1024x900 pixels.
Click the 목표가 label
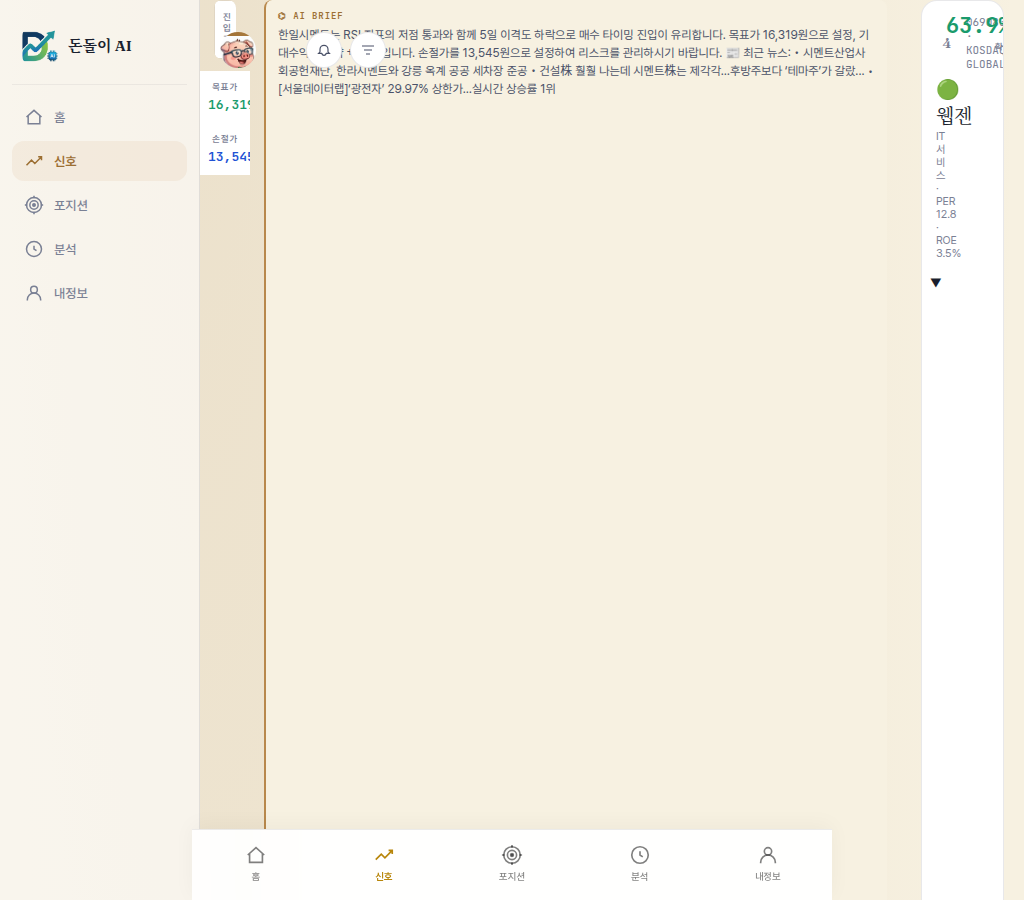(x=225, y=86)
